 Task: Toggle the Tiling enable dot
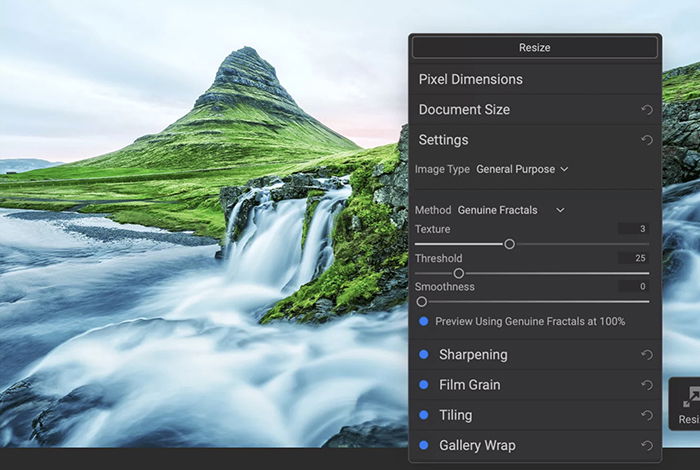424,415
